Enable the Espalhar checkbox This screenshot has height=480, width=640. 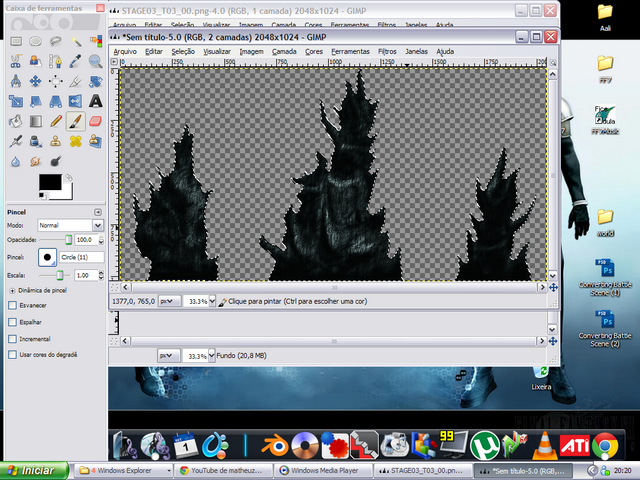click(x=13, y=322)
